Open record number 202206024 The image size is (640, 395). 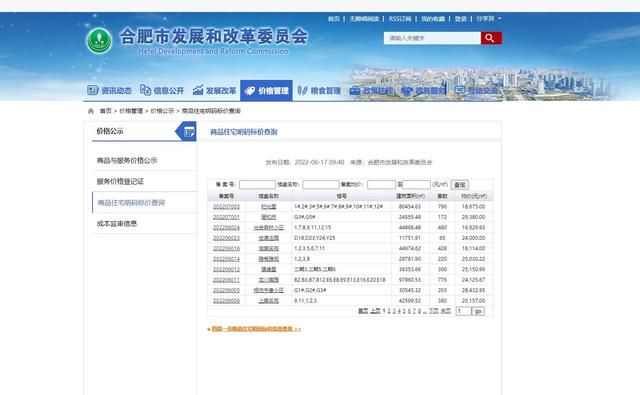(226, 228)
